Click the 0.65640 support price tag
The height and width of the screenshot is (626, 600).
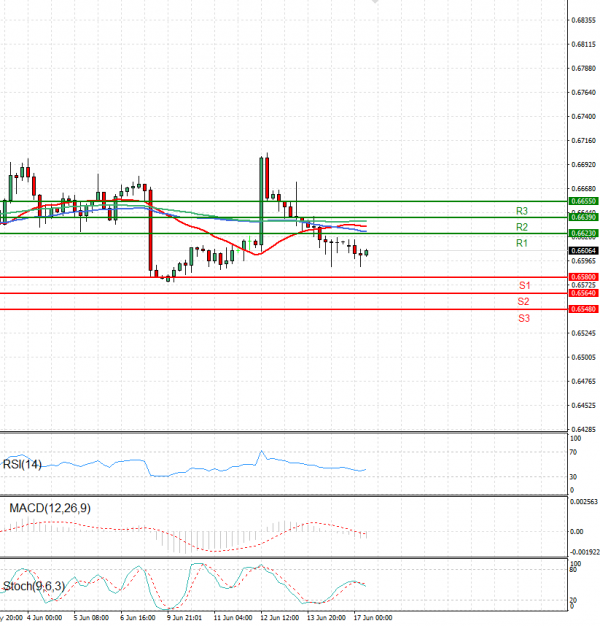[583, 293]
